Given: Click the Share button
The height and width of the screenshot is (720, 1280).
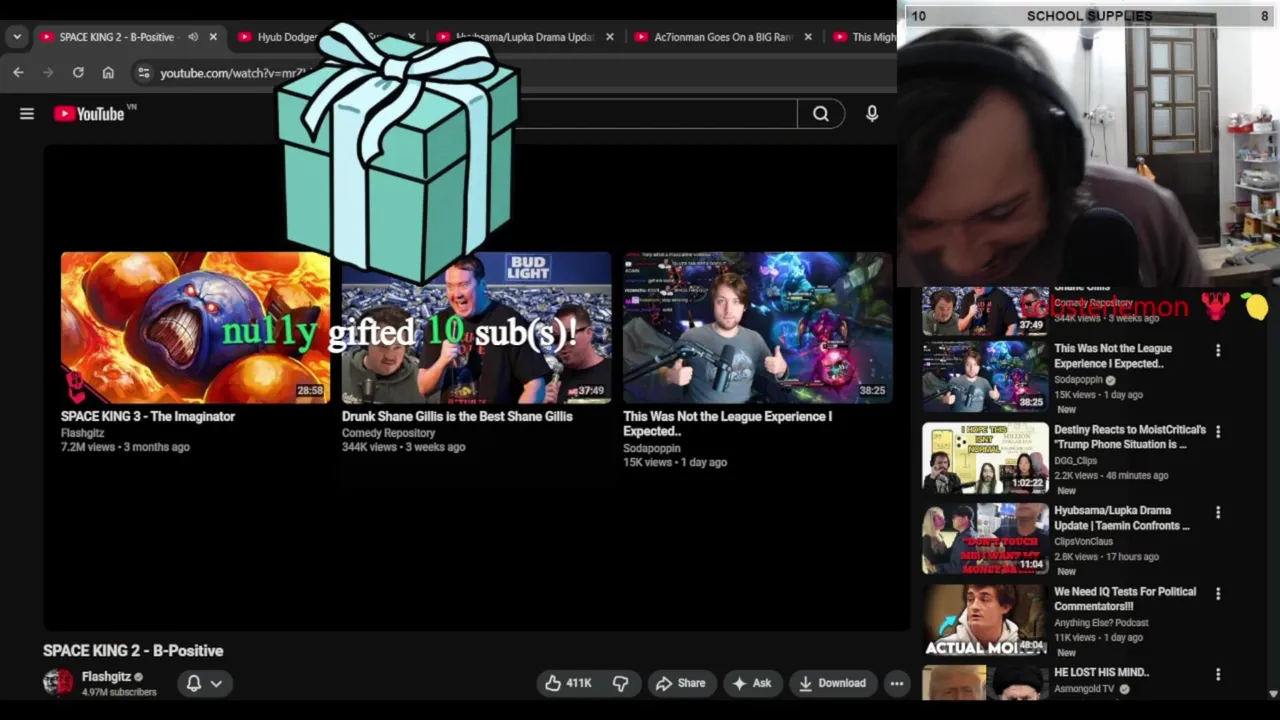Looking at the screenshot, I should [680, 683].
